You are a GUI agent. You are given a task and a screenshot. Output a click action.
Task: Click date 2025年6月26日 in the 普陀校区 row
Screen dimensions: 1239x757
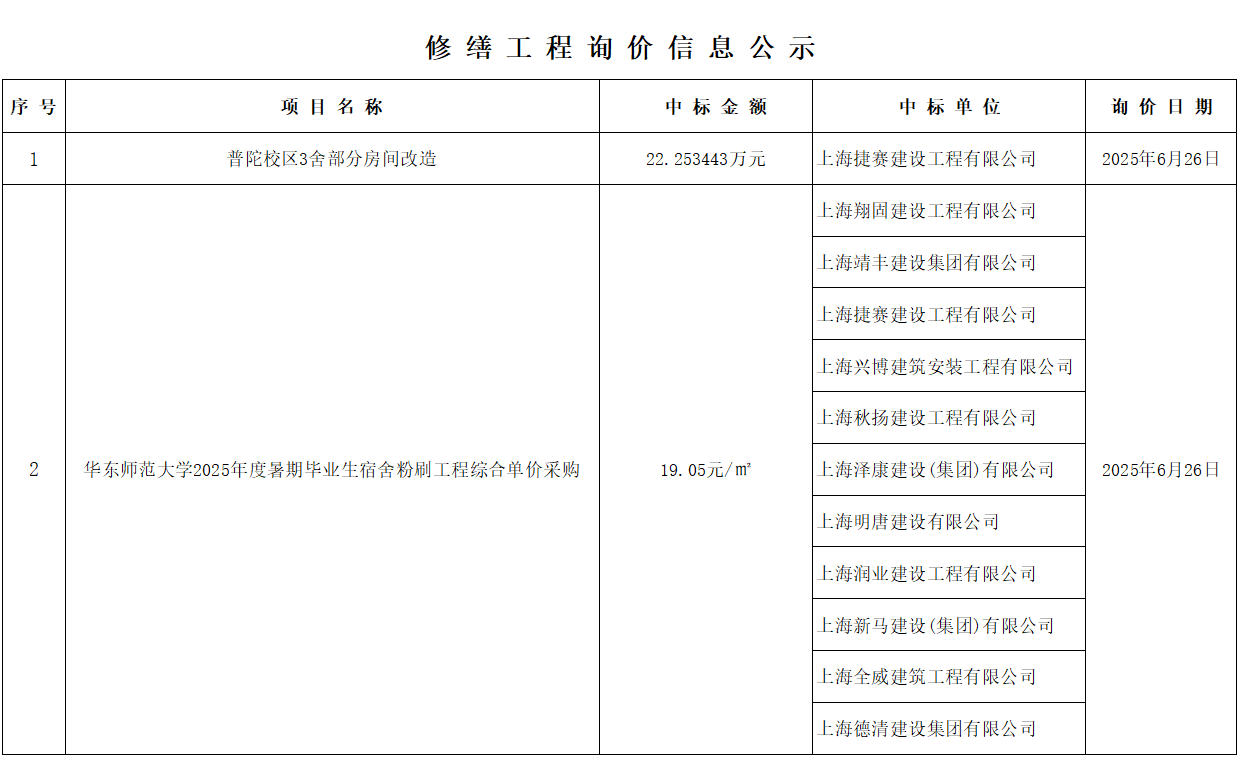coord(1161,158)
